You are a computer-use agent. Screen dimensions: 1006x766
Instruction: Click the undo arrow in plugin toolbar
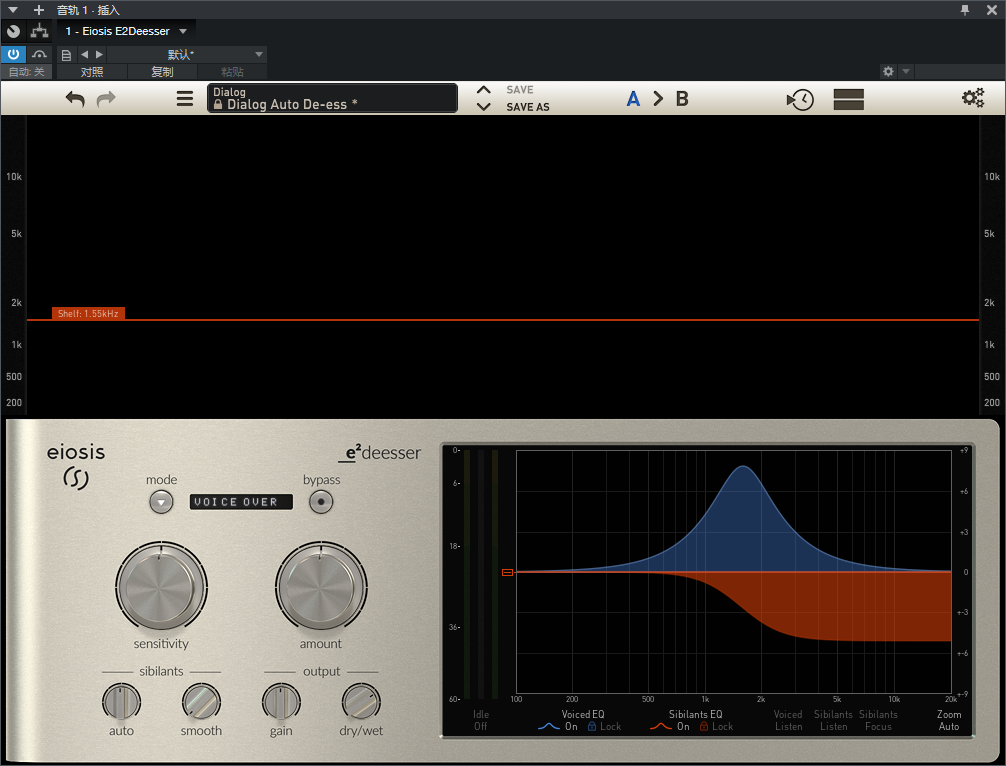(75, 99)
